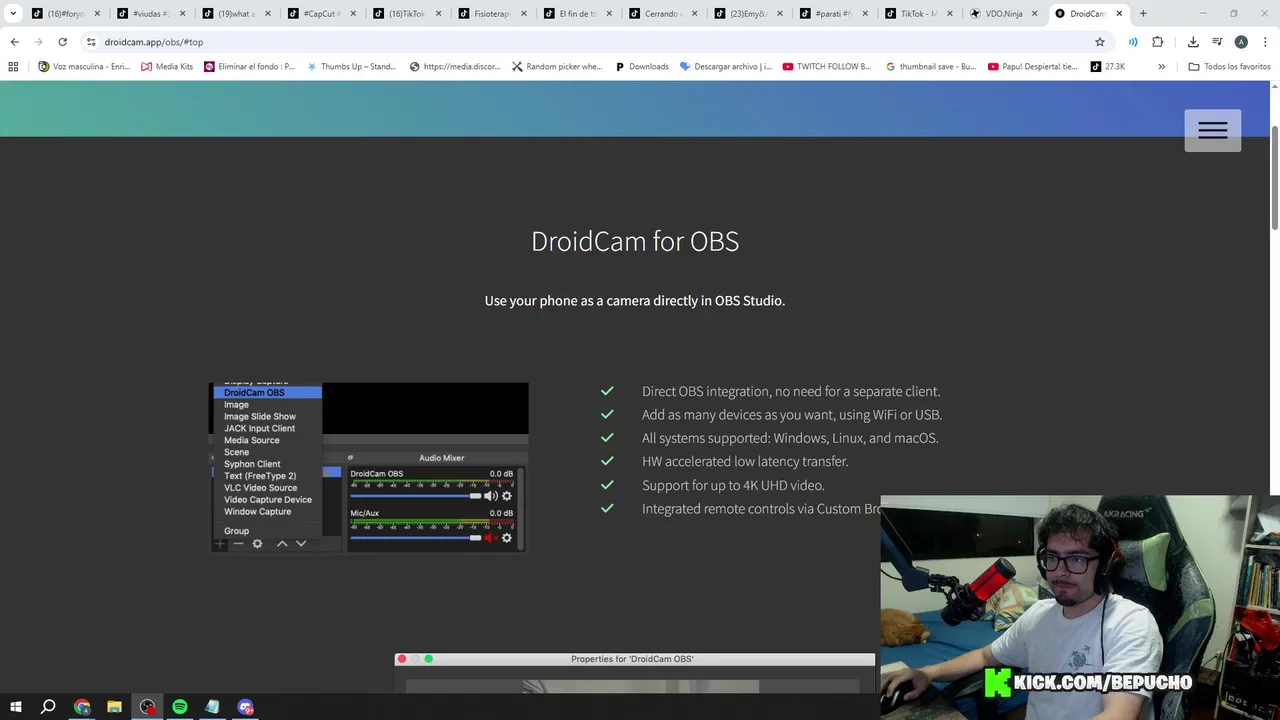Screen dimensions: 1280x720
Task: Click the 'DroidCam for OBS' heading
Action: click(635, 241)
